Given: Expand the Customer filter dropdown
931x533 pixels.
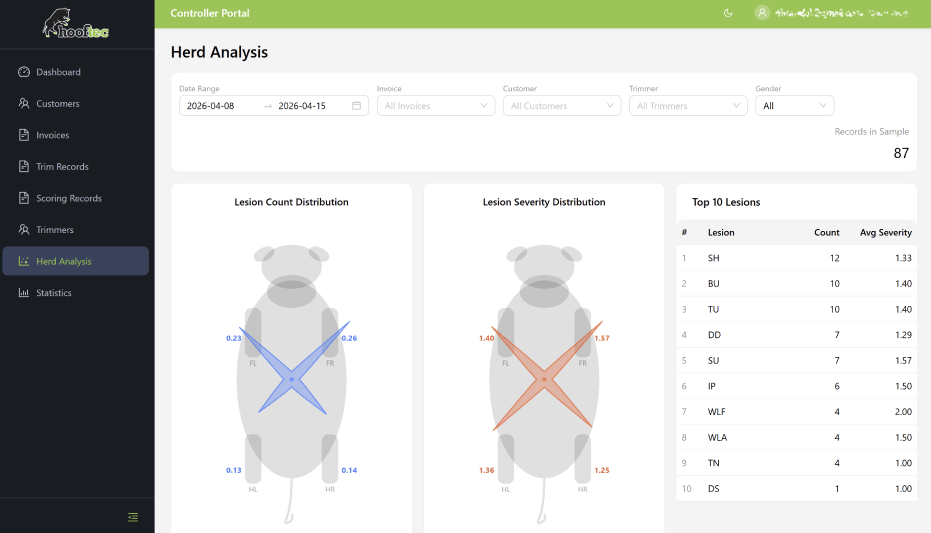Looking at the screenshot, I should click(561, 106).
